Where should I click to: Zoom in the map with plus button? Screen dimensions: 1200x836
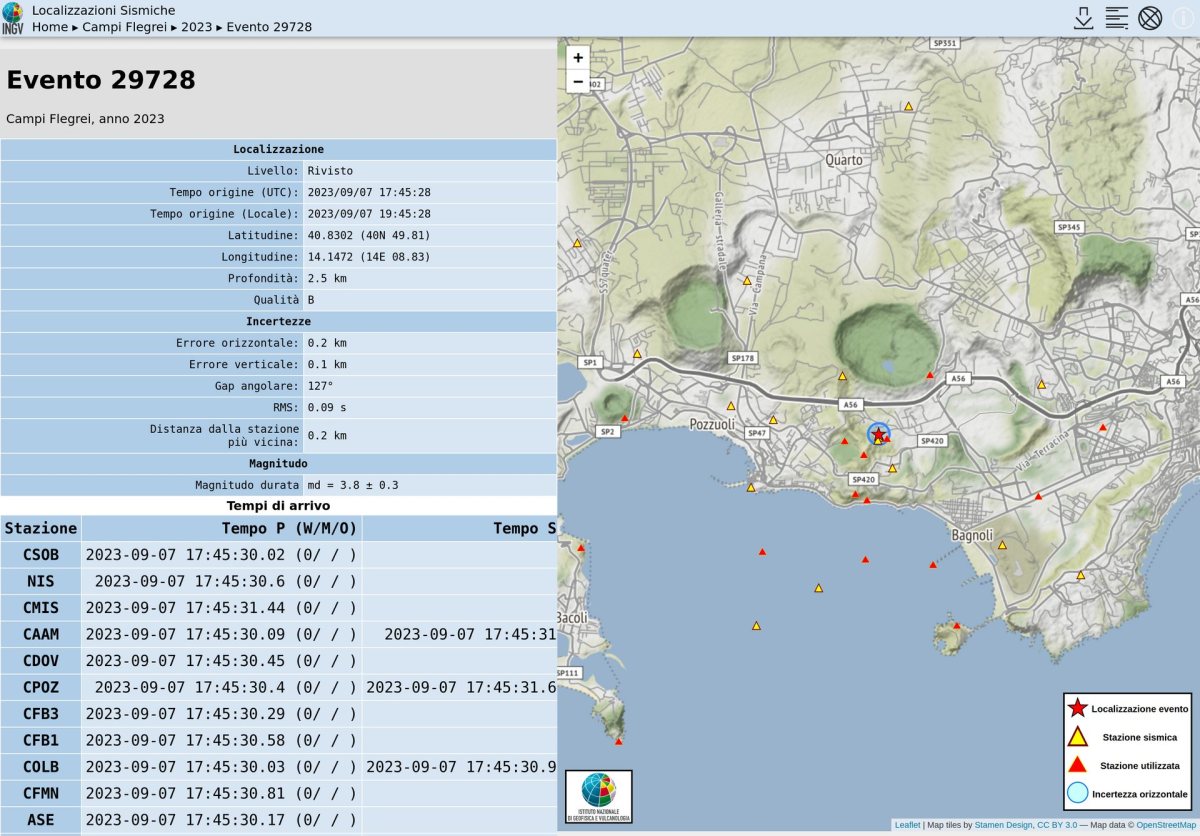click(578, 58)
